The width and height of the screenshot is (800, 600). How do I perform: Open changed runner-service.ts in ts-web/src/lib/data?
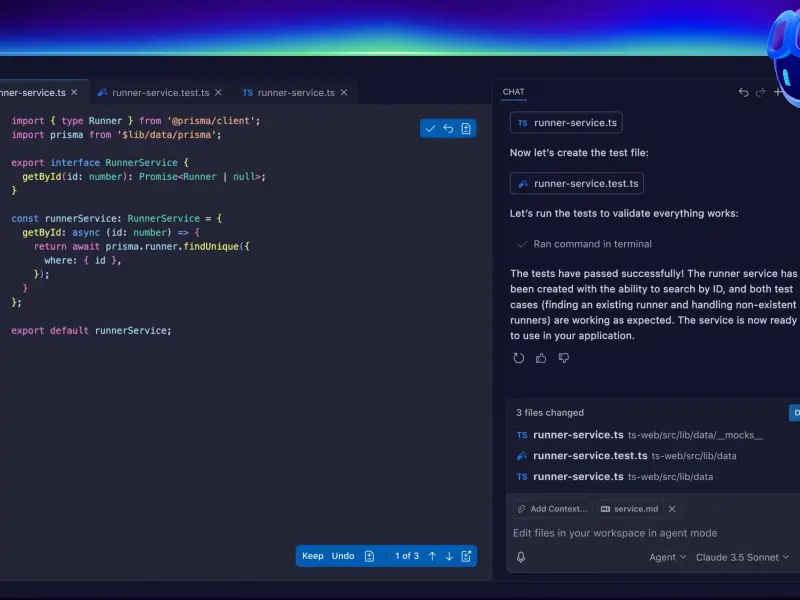click(615, 477)
